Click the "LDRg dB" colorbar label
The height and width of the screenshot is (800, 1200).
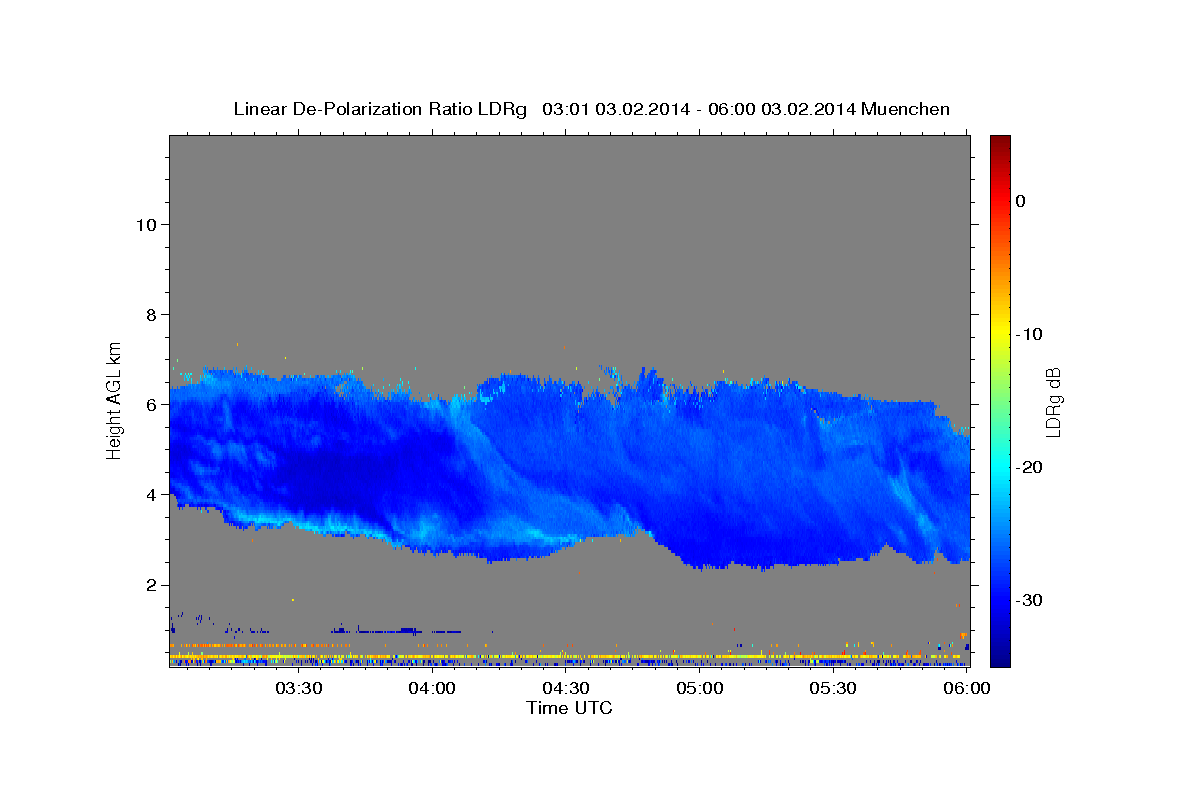[1052, 400]
